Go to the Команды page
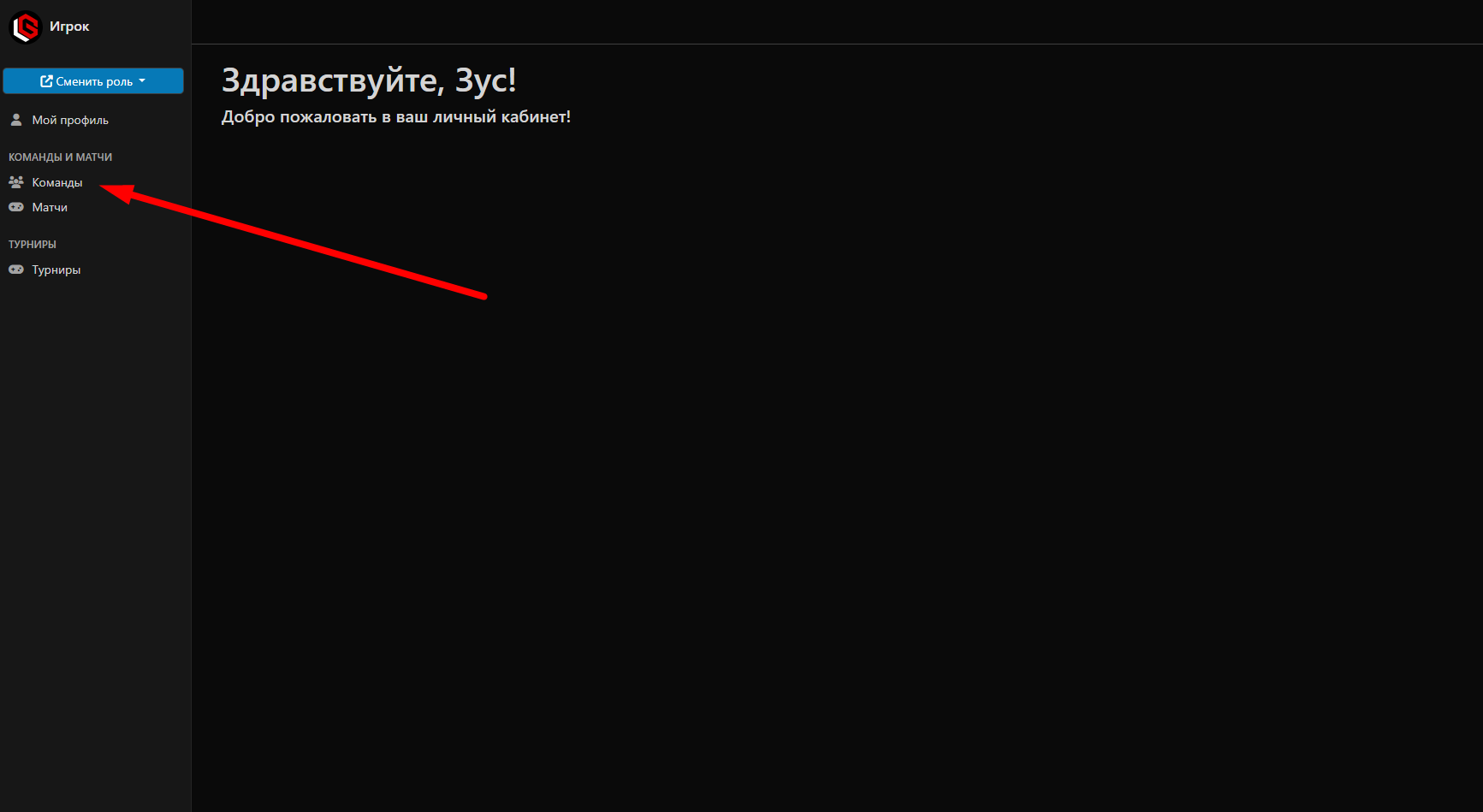This screenshot has height=812, width=1483. pos(57,182)
